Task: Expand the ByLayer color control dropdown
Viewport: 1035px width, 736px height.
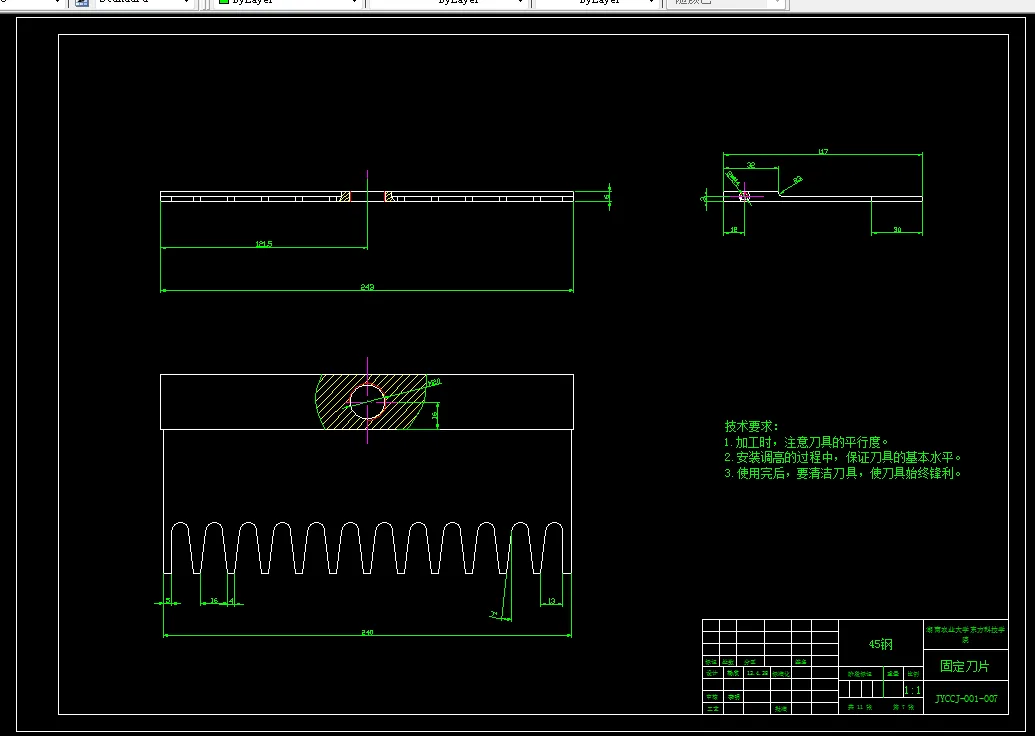Action: [x=354, y=3]
